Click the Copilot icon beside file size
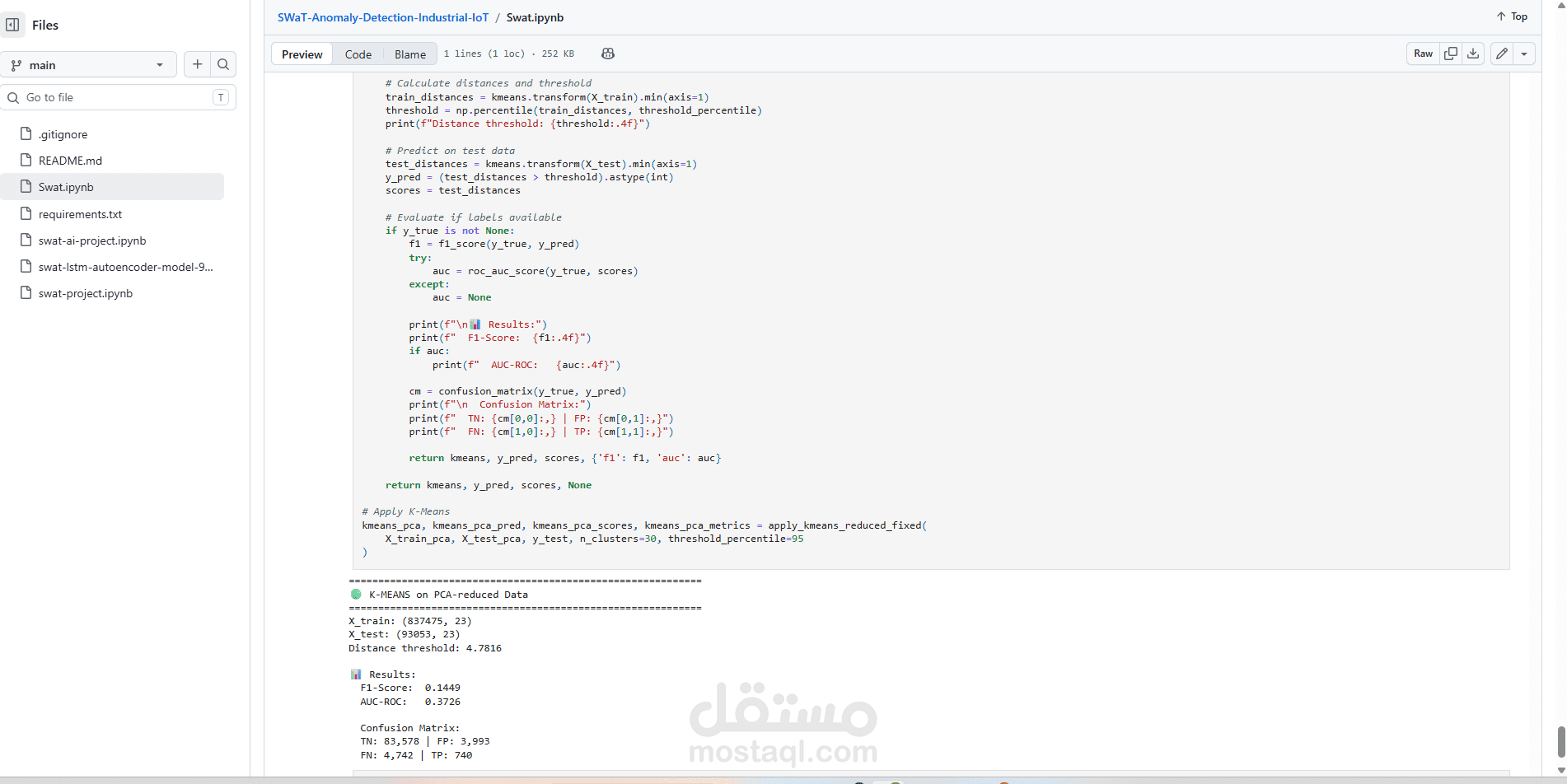The height and width of the screenshot is (784, 1567). (x=608, y=54)
